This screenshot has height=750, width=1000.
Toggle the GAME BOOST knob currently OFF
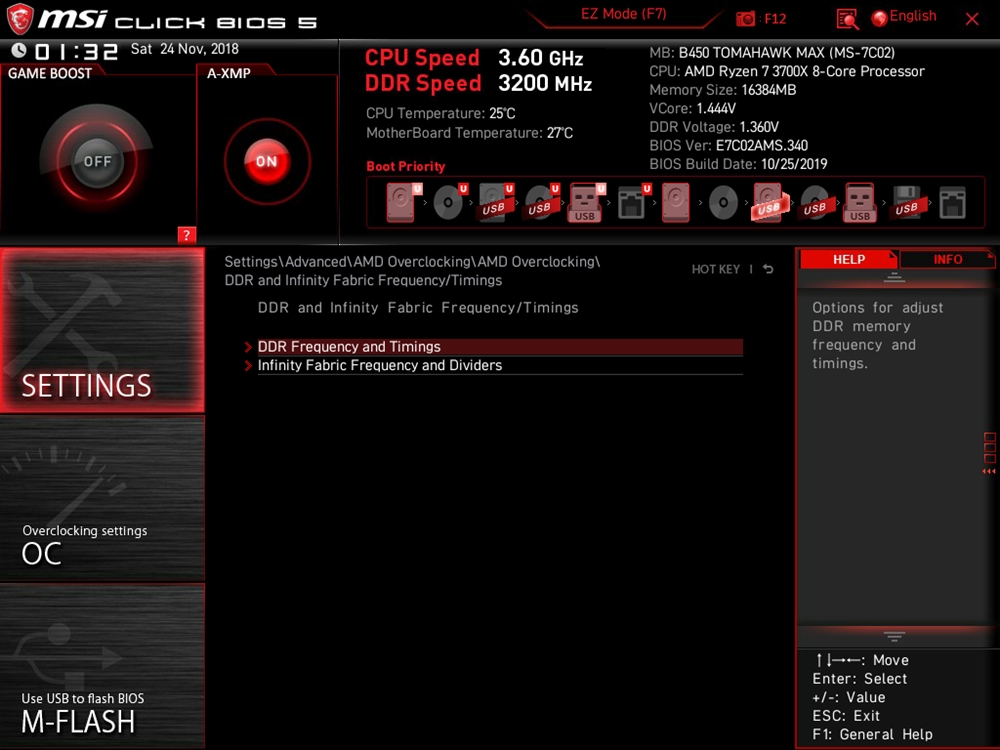tap(97, 161)
